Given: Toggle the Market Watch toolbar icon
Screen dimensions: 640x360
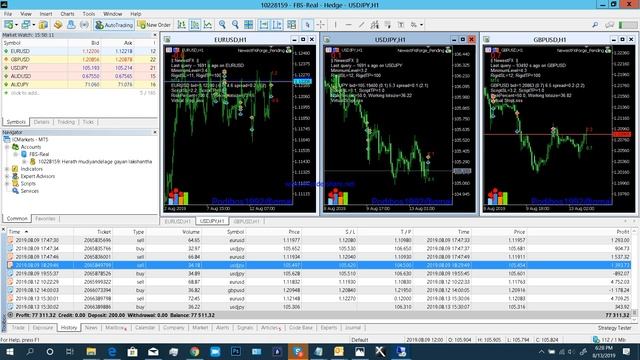Looking at the screenshot, I should (43, 25).
